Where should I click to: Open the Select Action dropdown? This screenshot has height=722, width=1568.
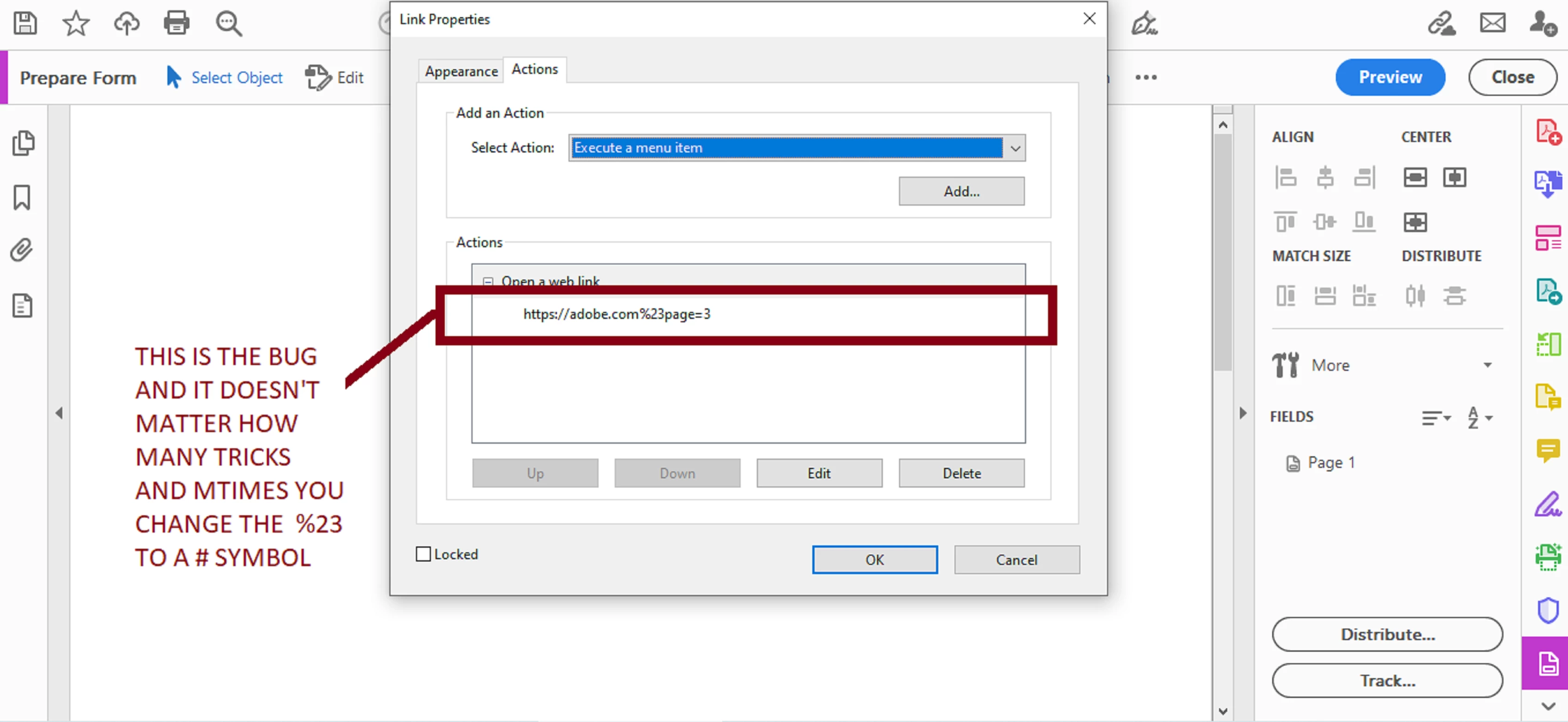pos(1015,148)
